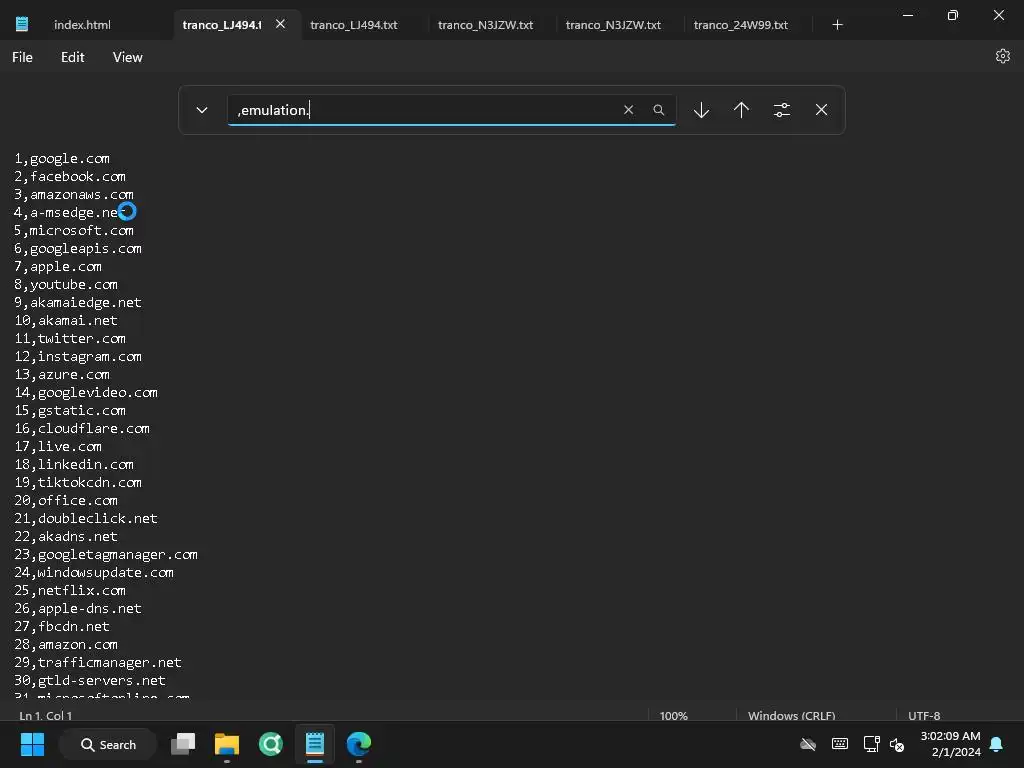Click the Notepad app icon in title bar
This screenshot has height=768, width=1024.
click(22, 24)
